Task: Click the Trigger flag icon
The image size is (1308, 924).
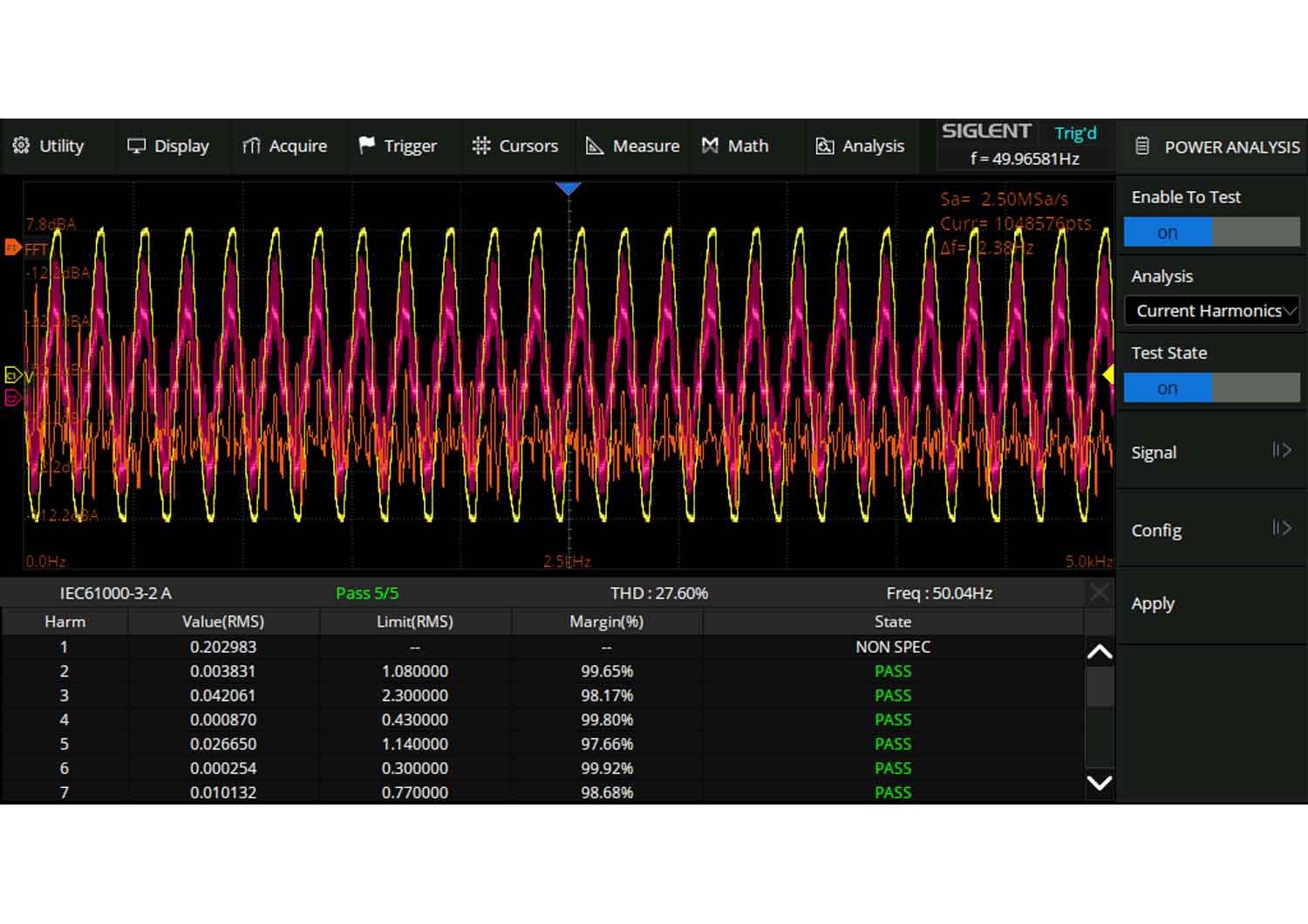Action: [366, 146]
